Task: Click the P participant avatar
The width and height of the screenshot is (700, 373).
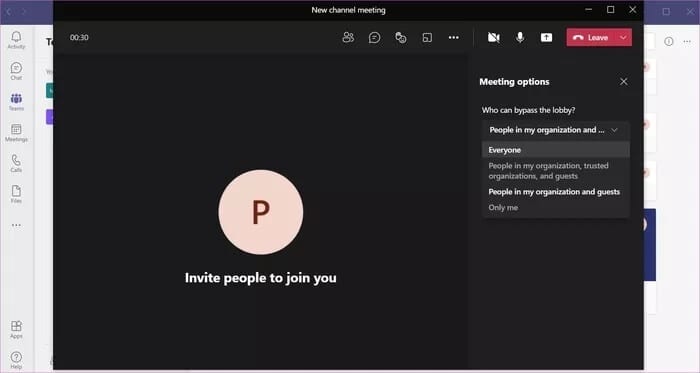Action: tap(261, 212)
